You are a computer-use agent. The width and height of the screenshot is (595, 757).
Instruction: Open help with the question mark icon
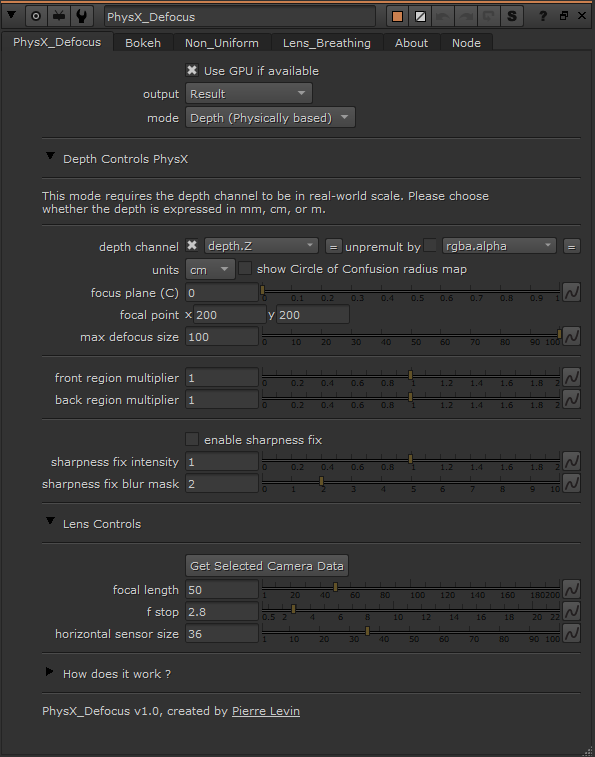(543, 16)
